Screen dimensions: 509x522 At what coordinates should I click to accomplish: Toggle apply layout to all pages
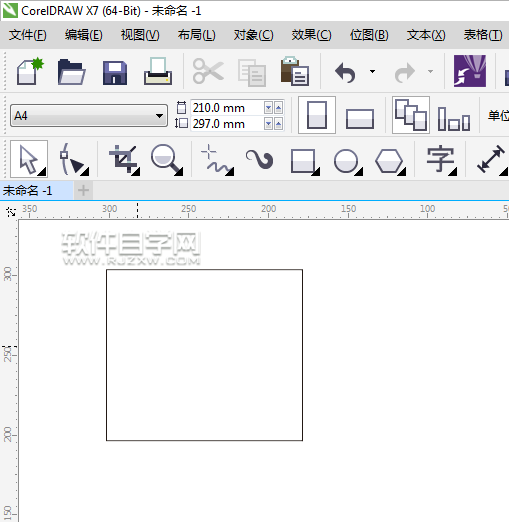(x=411, y=115)
